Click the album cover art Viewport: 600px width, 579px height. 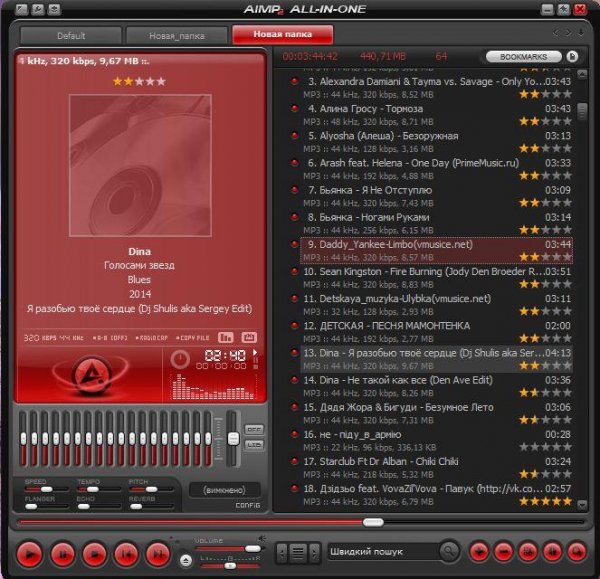(140, 165)
